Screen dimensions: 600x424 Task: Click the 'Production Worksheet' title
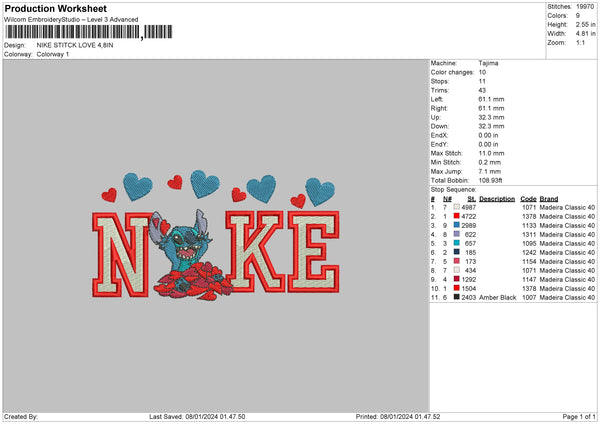point(55,8)
